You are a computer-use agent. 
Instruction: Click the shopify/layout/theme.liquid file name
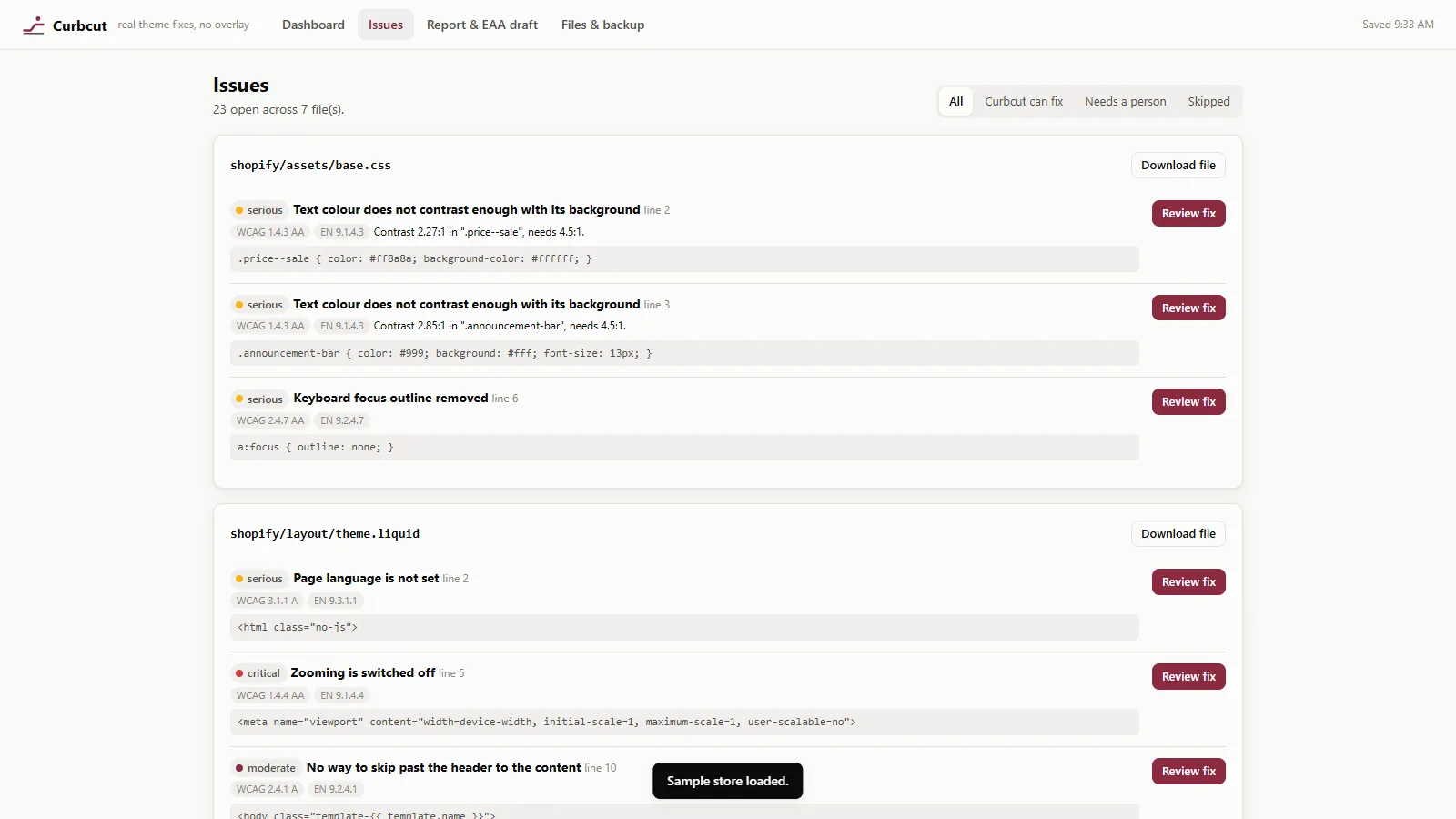coord(325,533)
